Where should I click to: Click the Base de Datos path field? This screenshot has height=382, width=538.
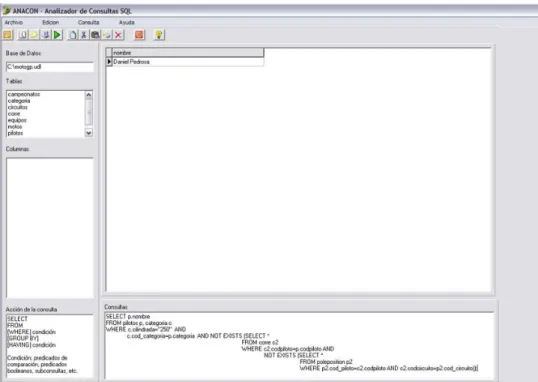[50, 67]
